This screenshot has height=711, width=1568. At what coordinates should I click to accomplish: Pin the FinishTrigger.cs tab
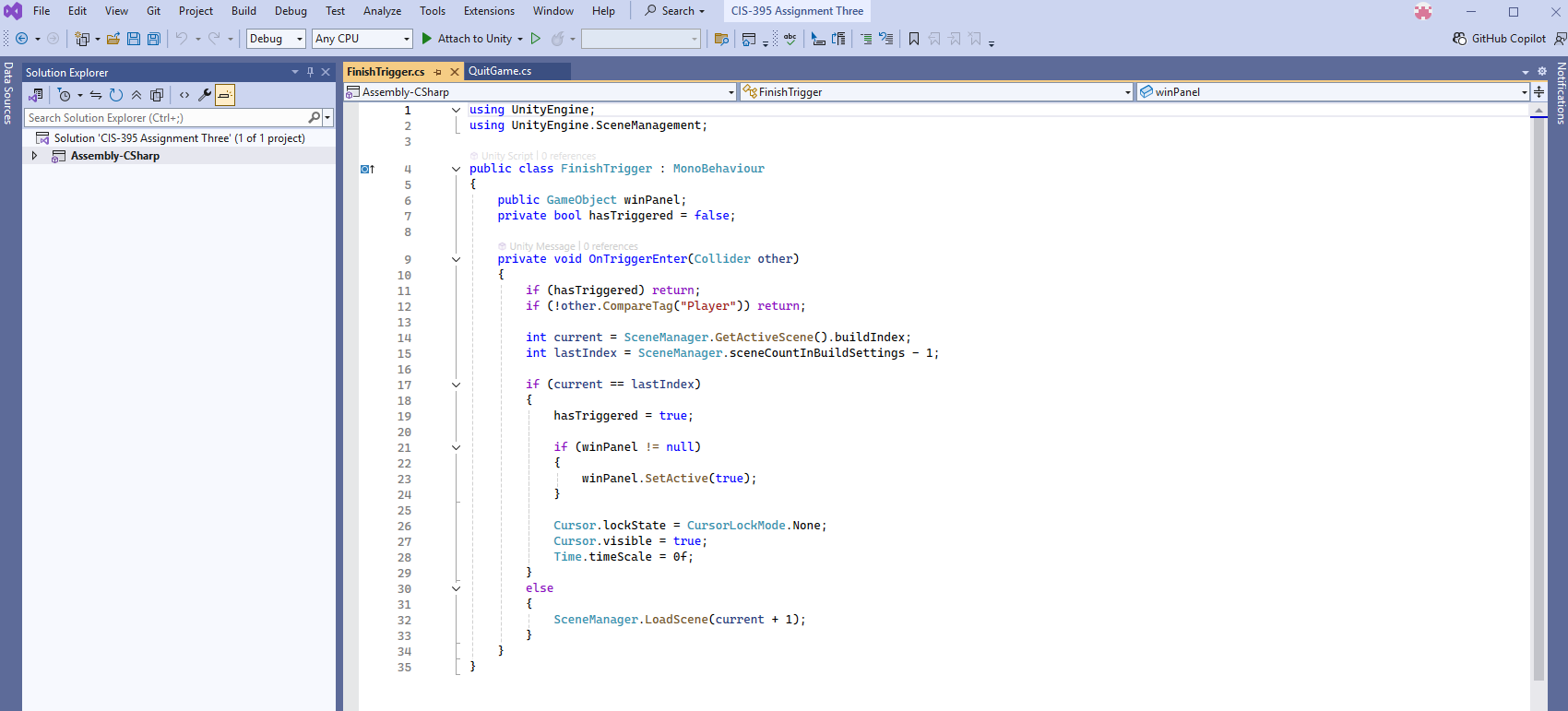pyautogui.click(x=438, y=72)
